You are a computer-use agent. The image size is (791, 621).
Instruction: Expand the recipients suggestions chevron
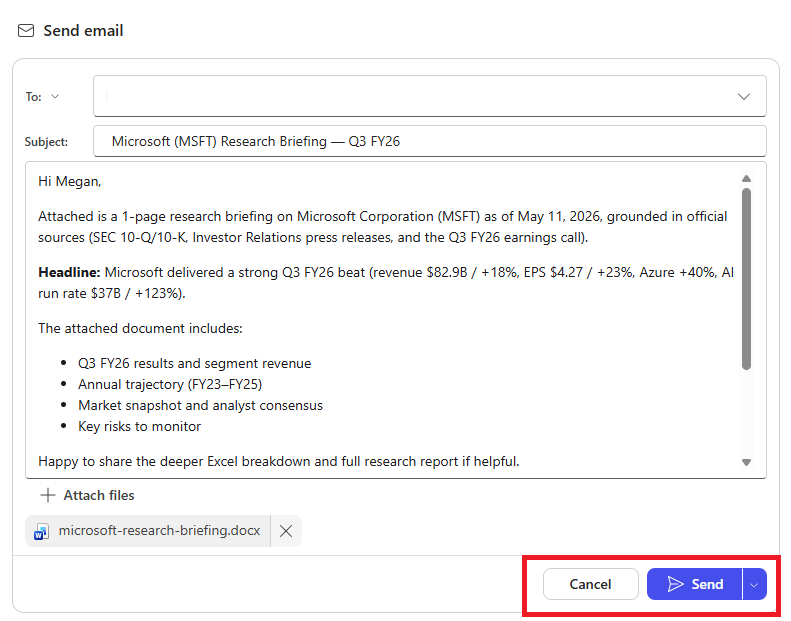(x=744, y=96)
